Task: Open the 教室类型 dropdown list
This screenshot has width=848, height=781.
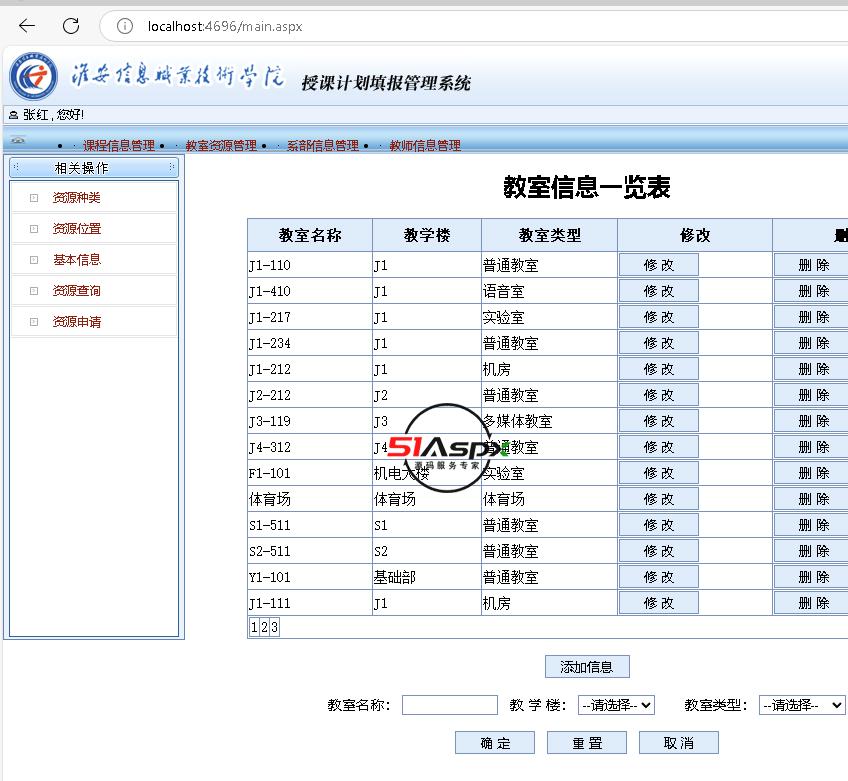Action: tap(802, 705)
